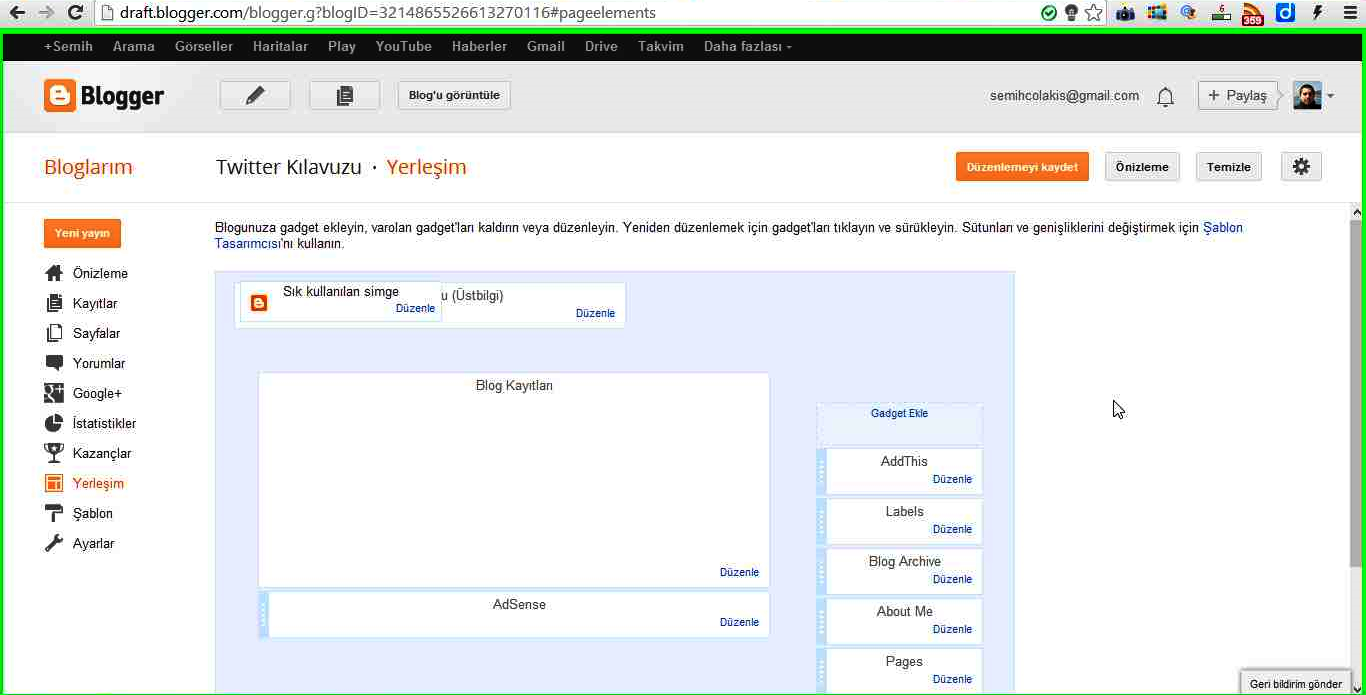
Task: Open Haritalar in the Google bar
Action: (x=281, y=46)
